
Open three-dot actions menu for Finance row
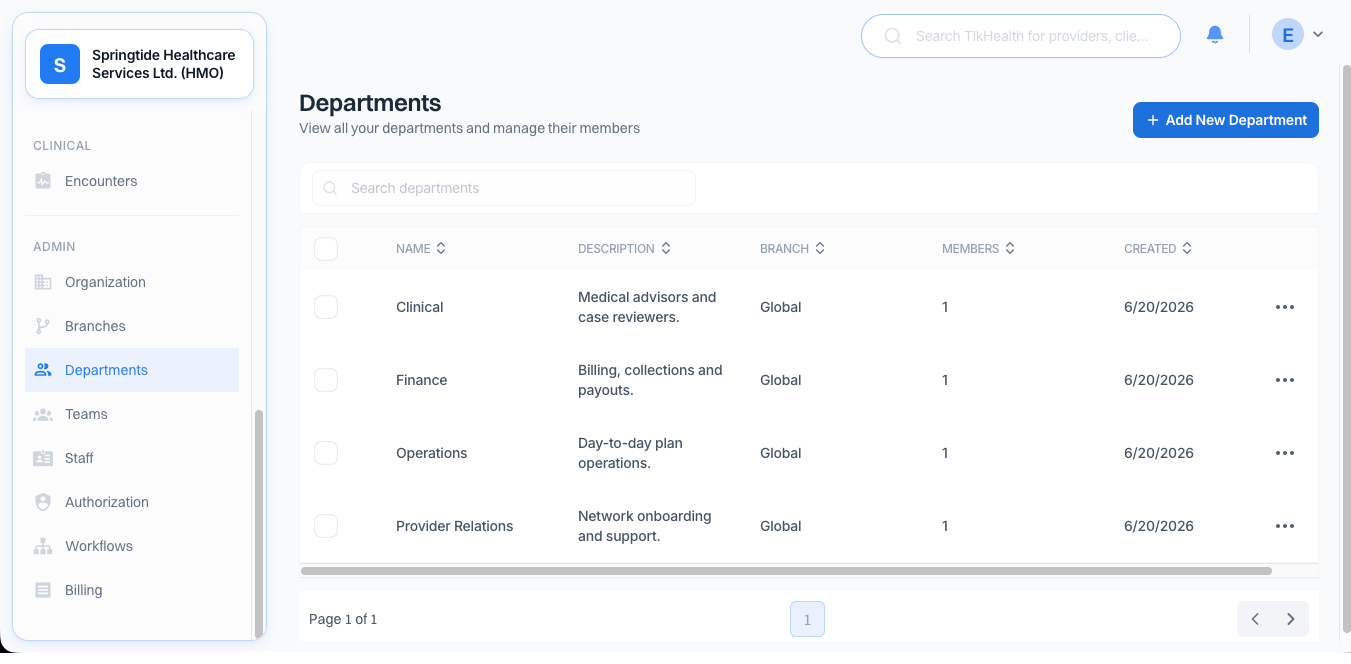click(1285, 380)
